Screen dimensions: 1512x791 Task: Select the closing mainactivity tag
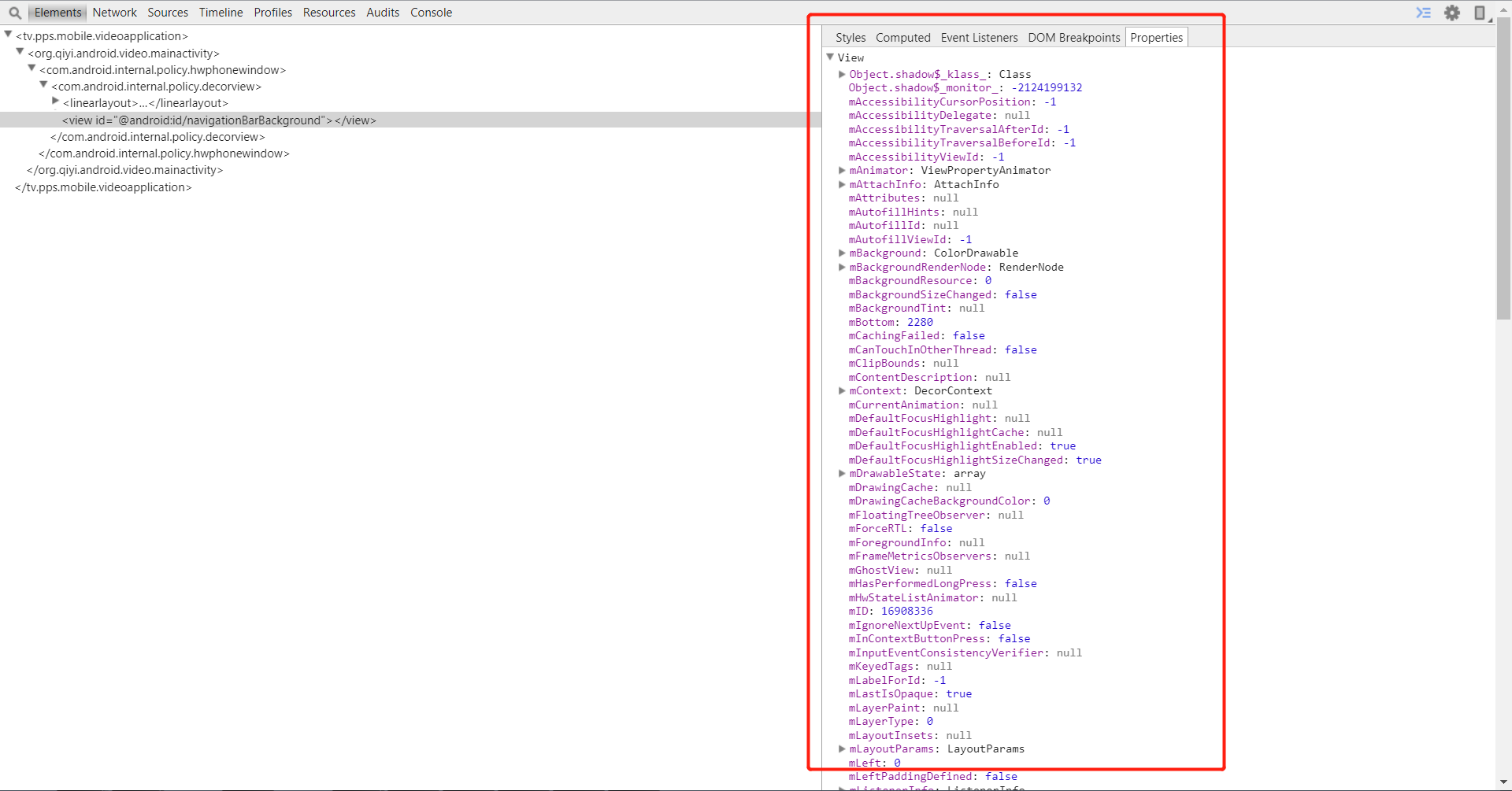124,170
